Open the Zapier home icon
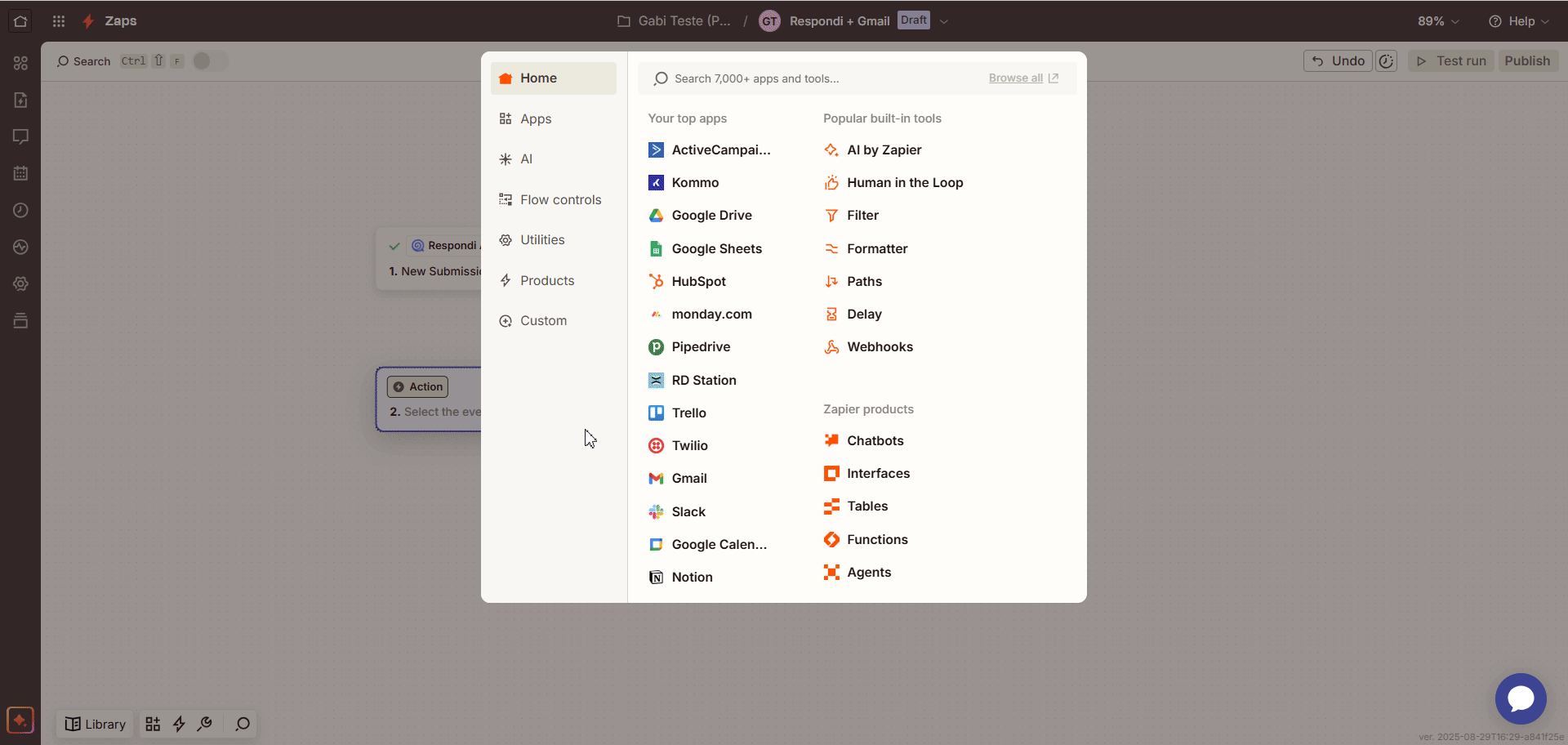Screen dimensions: 1568x745 (20, 21)
